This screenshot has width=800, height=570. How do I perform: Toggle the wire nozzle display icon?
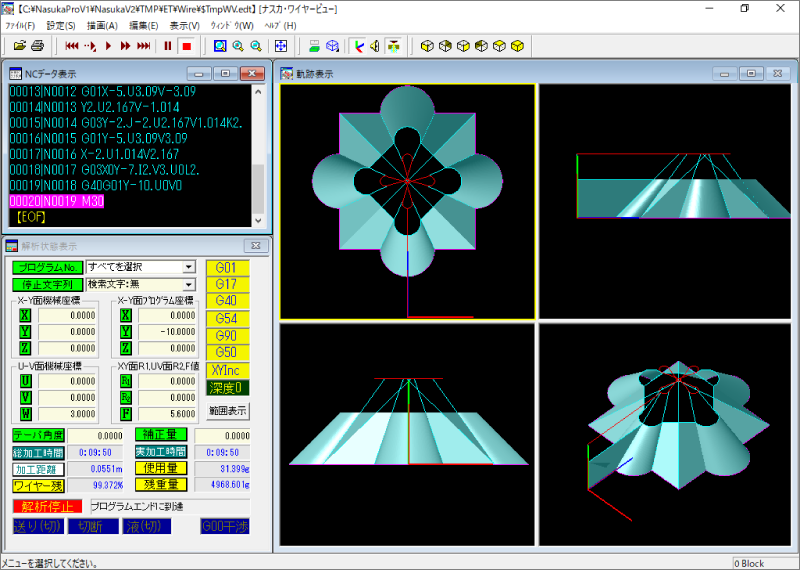click(392, 46)
